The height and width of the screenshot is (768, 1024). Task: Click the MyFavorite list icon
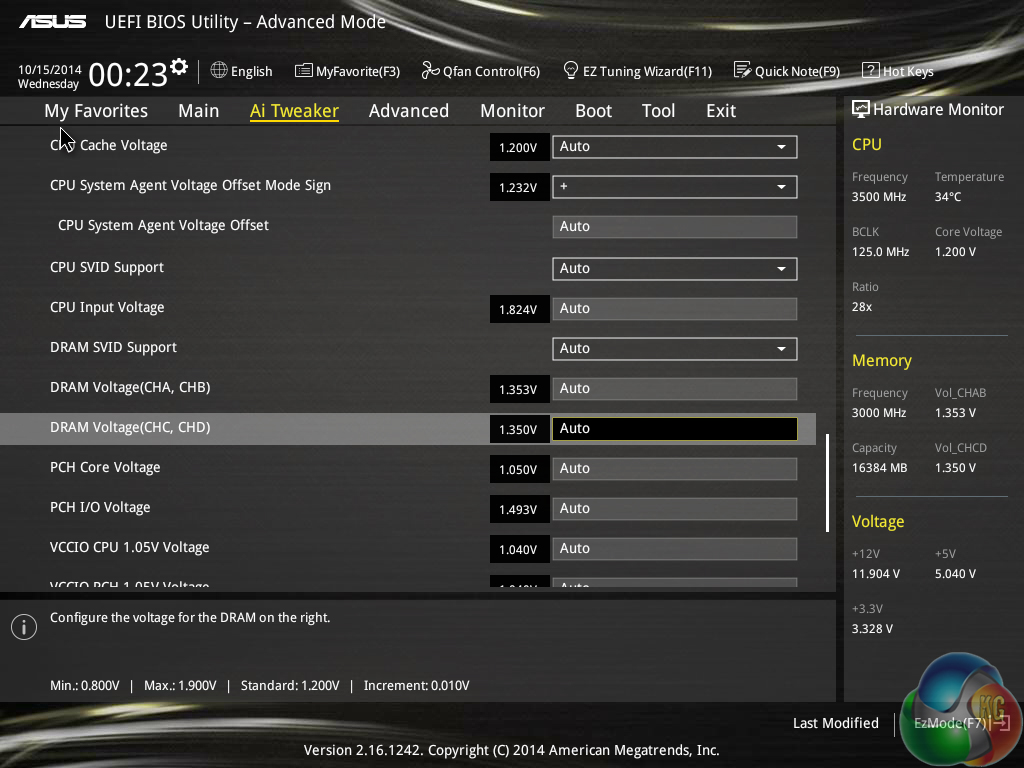[303, 71]
